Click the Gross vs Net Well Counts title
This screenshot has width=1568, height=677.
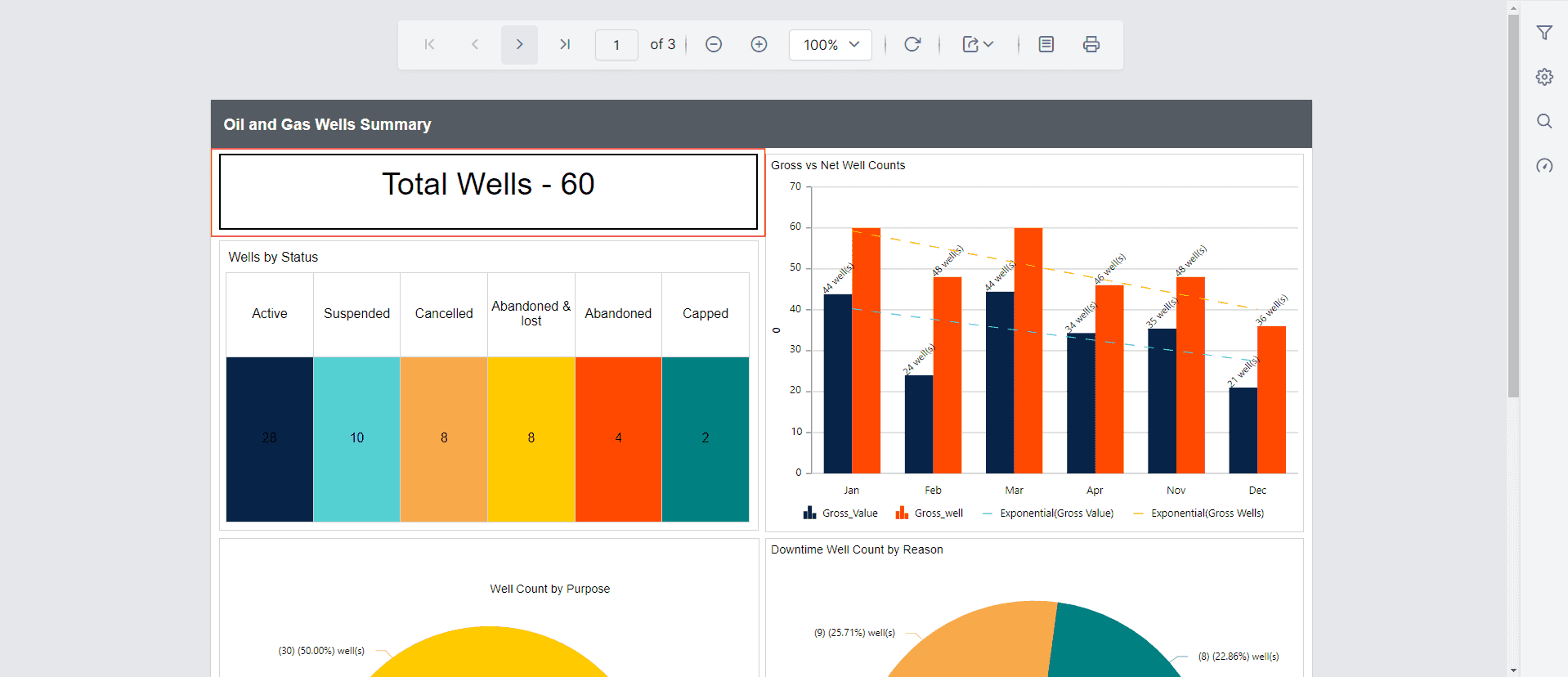[x=838, y=165]
